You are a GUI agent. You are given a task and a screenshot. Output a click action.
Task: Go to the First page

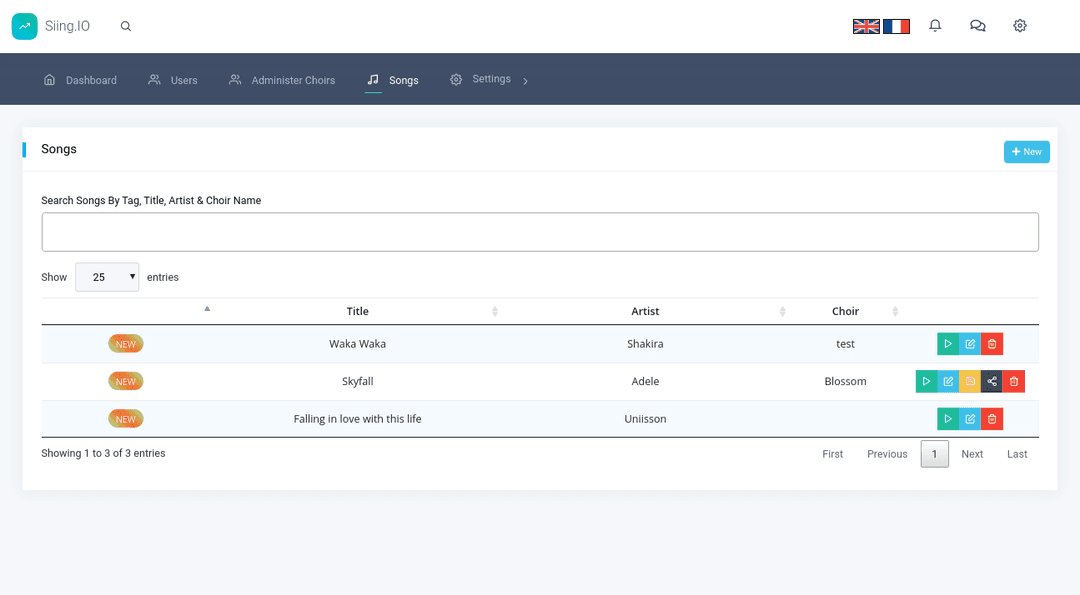832,454
